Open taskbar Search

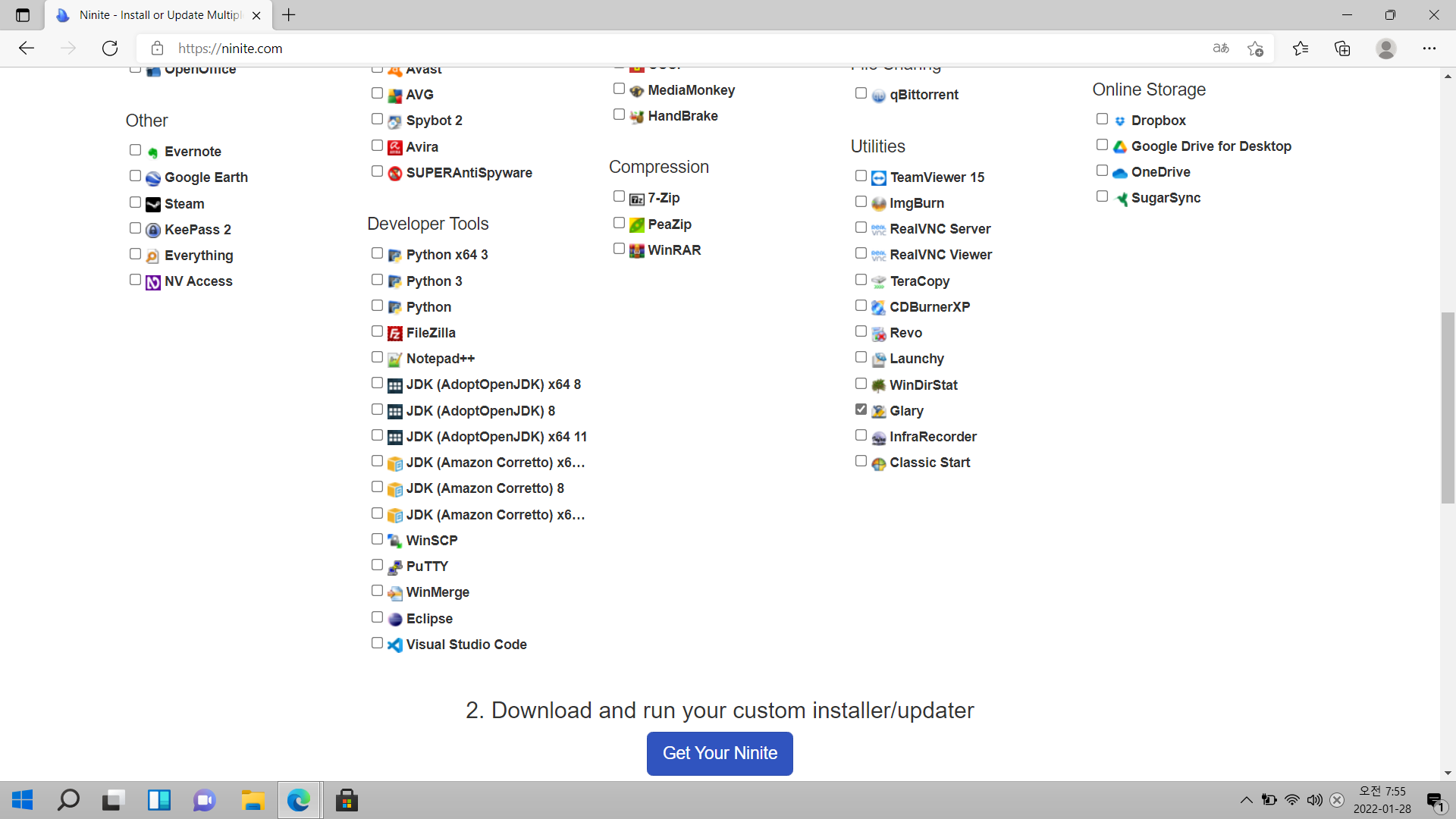point(68,800)
